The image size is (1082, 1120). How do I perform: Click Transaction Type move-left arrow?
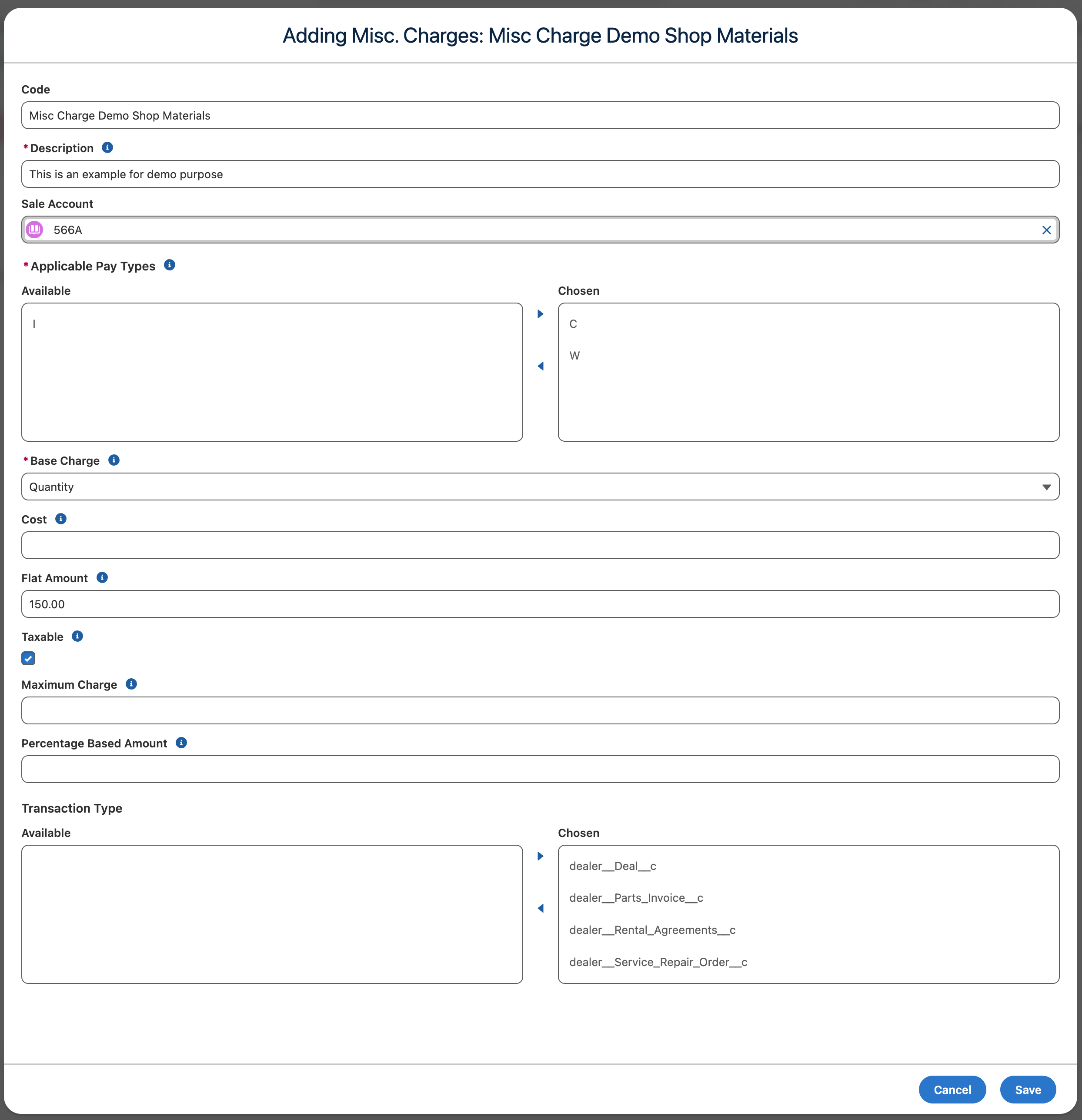point(540,908)
